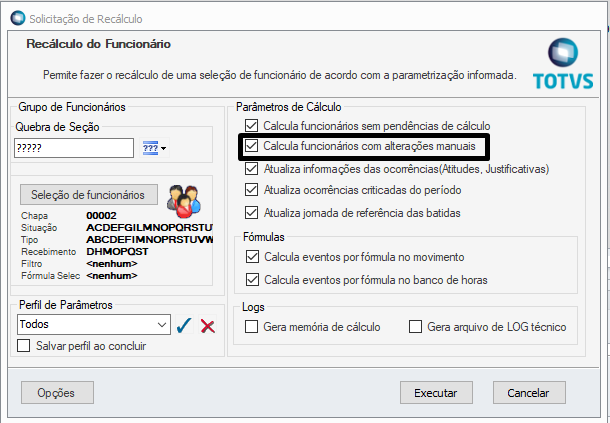Toggle Atualiza ocorrências criticadas do período
Viewport: 610px width, 423px height.
pos(251,190)
